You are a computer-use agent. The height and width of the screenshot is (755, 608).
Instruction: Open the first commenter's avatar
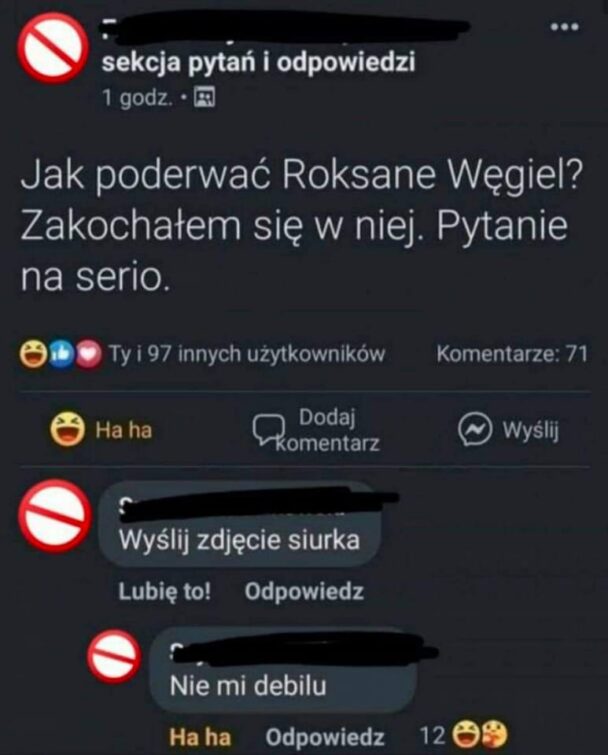(x=54, y=516)
